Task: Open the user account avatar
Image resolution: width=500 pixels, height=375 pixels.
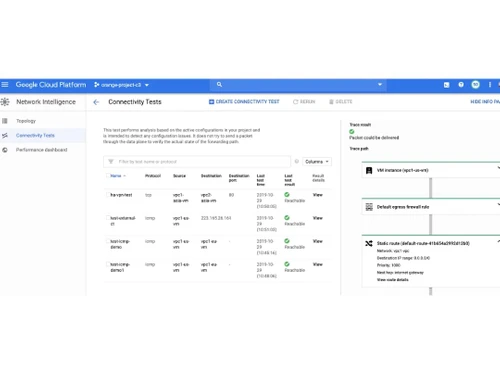Action: 476,85
